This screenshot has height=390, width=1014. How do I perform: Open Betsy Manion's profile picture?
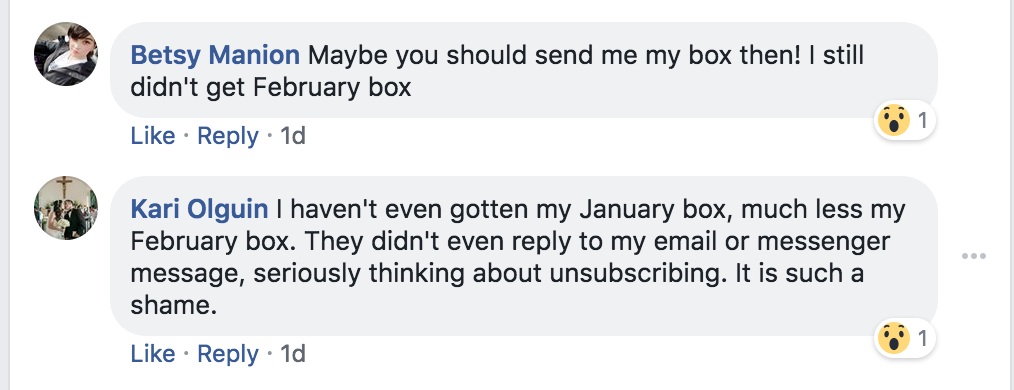tap(66, 54)
